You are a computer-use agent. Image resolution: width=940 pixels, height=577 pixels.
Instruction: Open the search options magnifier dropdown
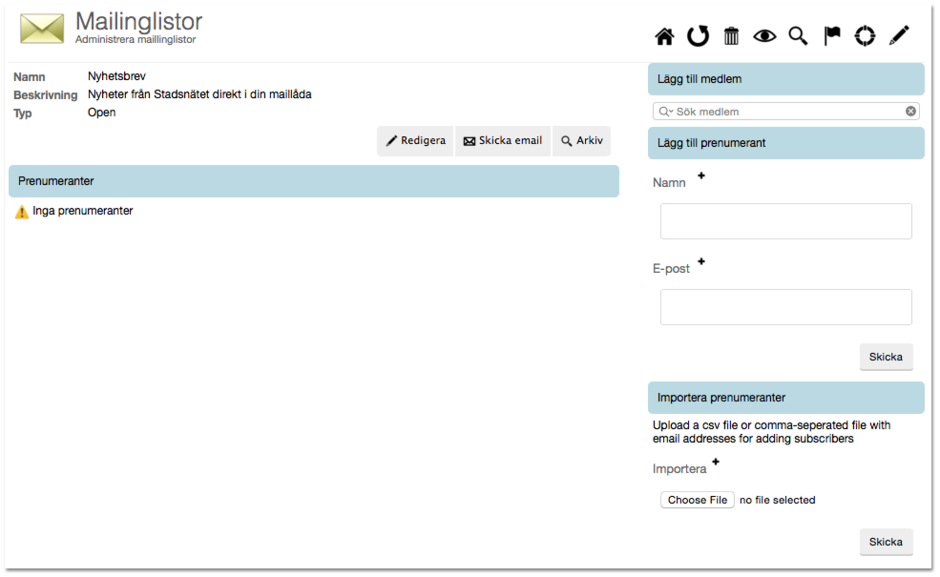pos(666,111)
